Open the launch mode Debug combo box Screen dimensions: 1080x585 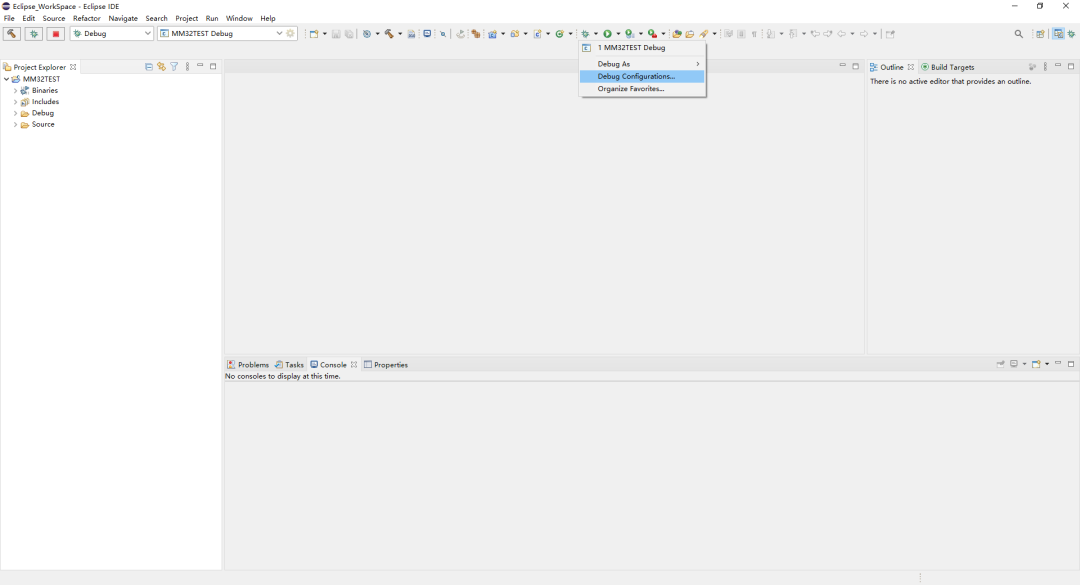[x=112, y=33]
